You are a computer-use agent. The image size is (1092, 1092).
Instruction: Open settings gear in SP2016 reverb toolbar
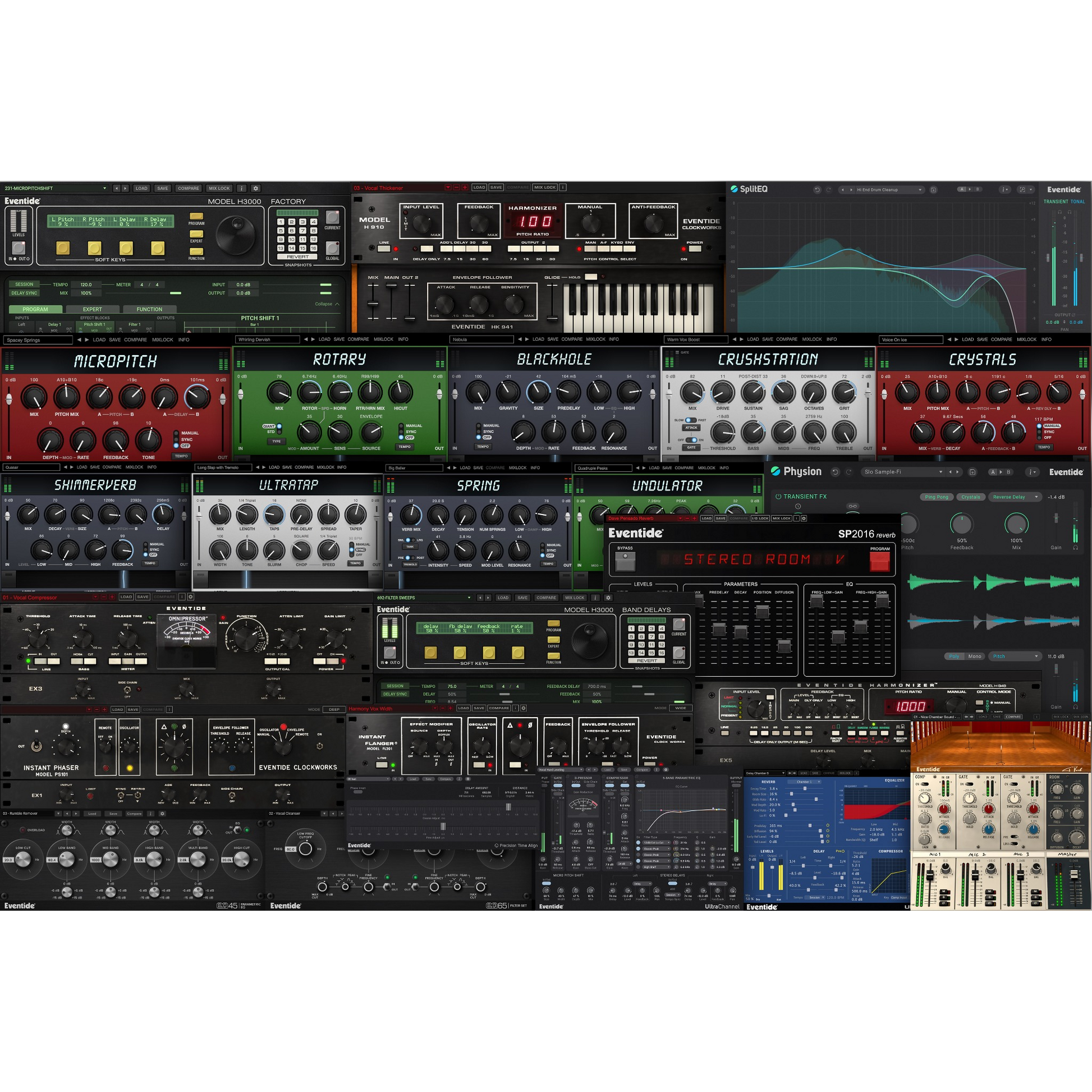804,519
